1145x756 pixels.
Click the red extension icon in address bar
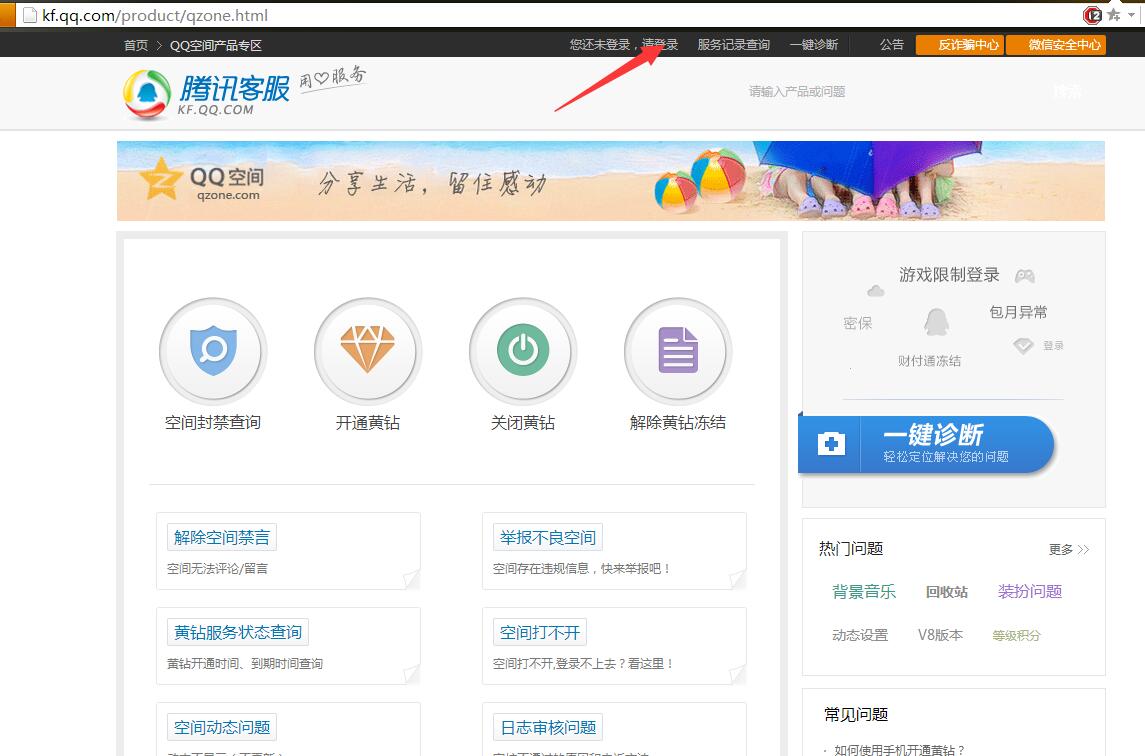click(x=1092, y=15)
